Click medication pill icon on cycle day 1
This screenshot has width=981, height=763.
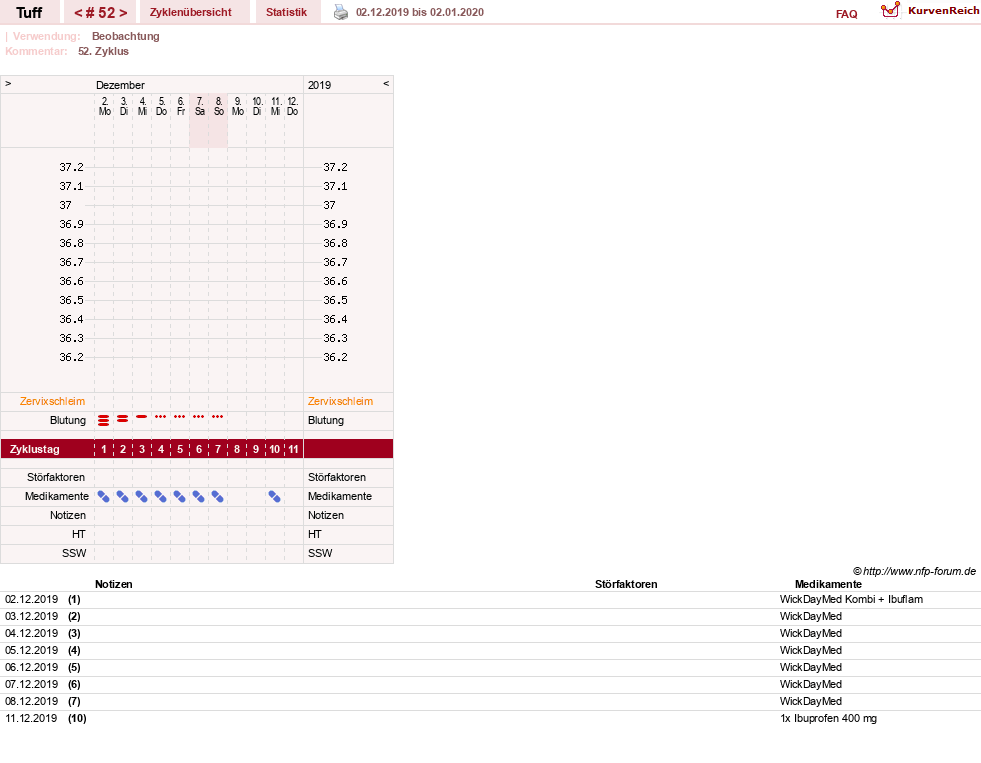[104, 497]
